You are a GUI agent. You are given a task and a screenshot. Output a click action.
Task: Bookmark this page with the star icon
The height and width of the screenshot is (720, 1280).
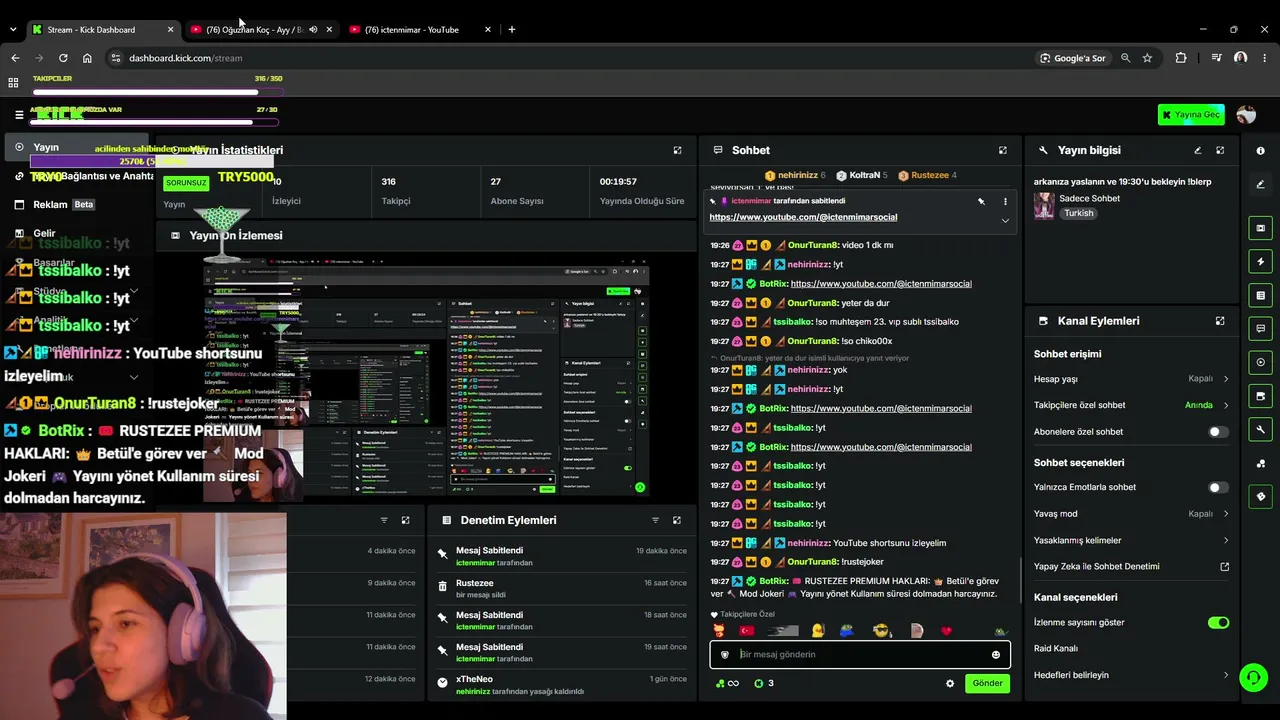tap(1147, 58)
